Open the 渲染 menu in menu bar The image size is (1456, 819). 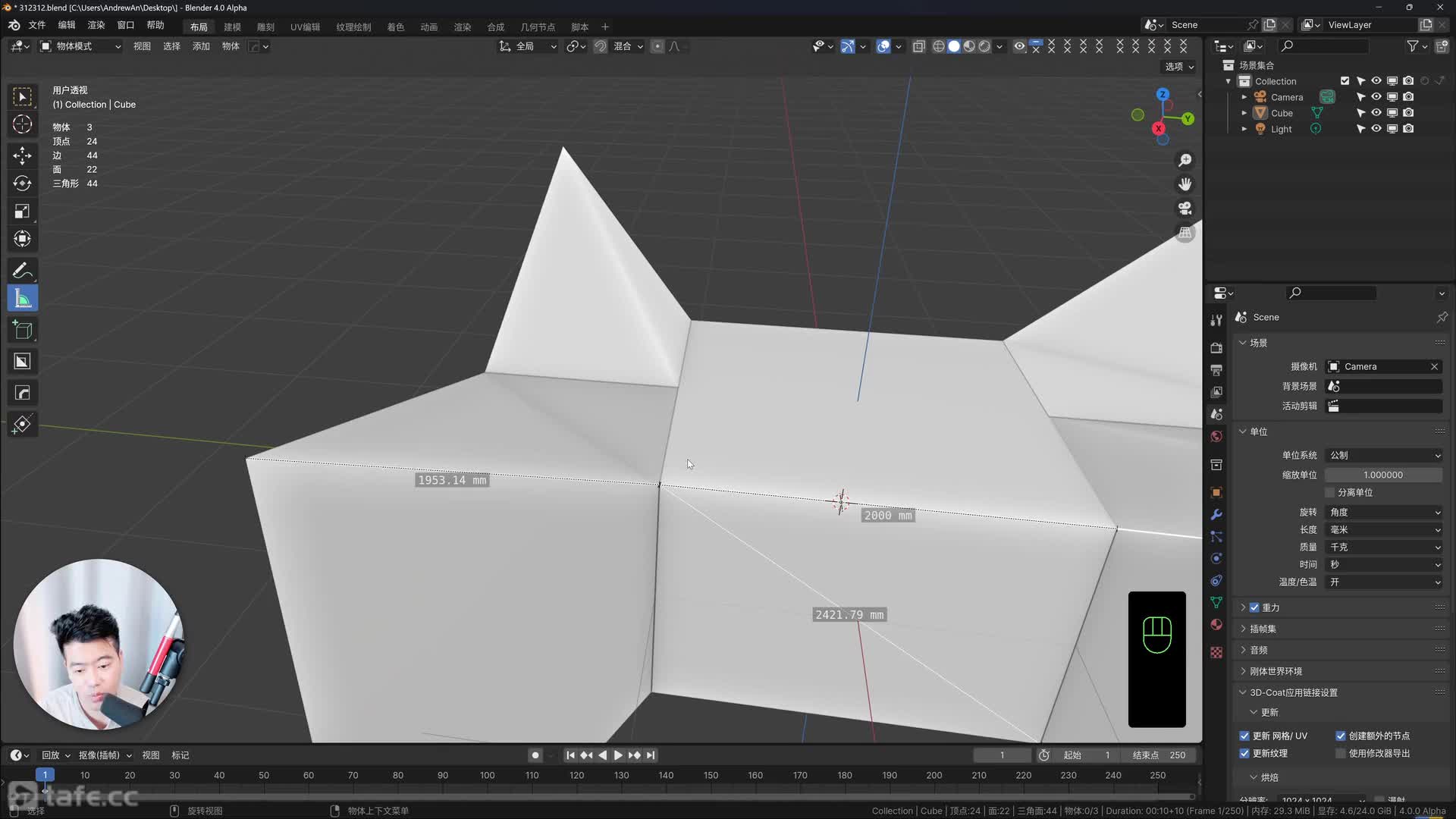[96, 25]
